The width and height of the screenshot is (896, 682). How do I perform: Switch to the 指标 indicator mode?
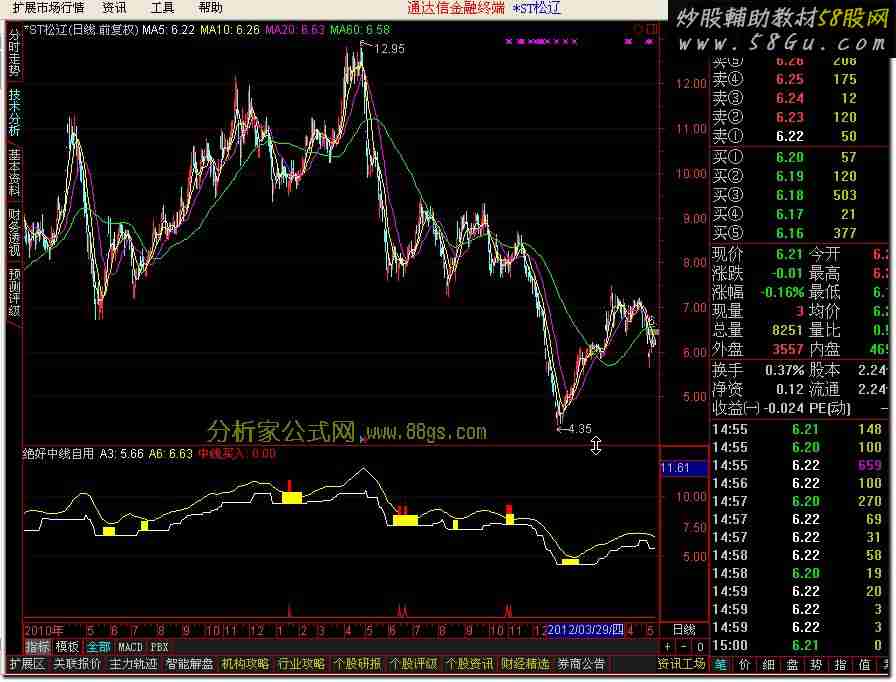point(37,647)
